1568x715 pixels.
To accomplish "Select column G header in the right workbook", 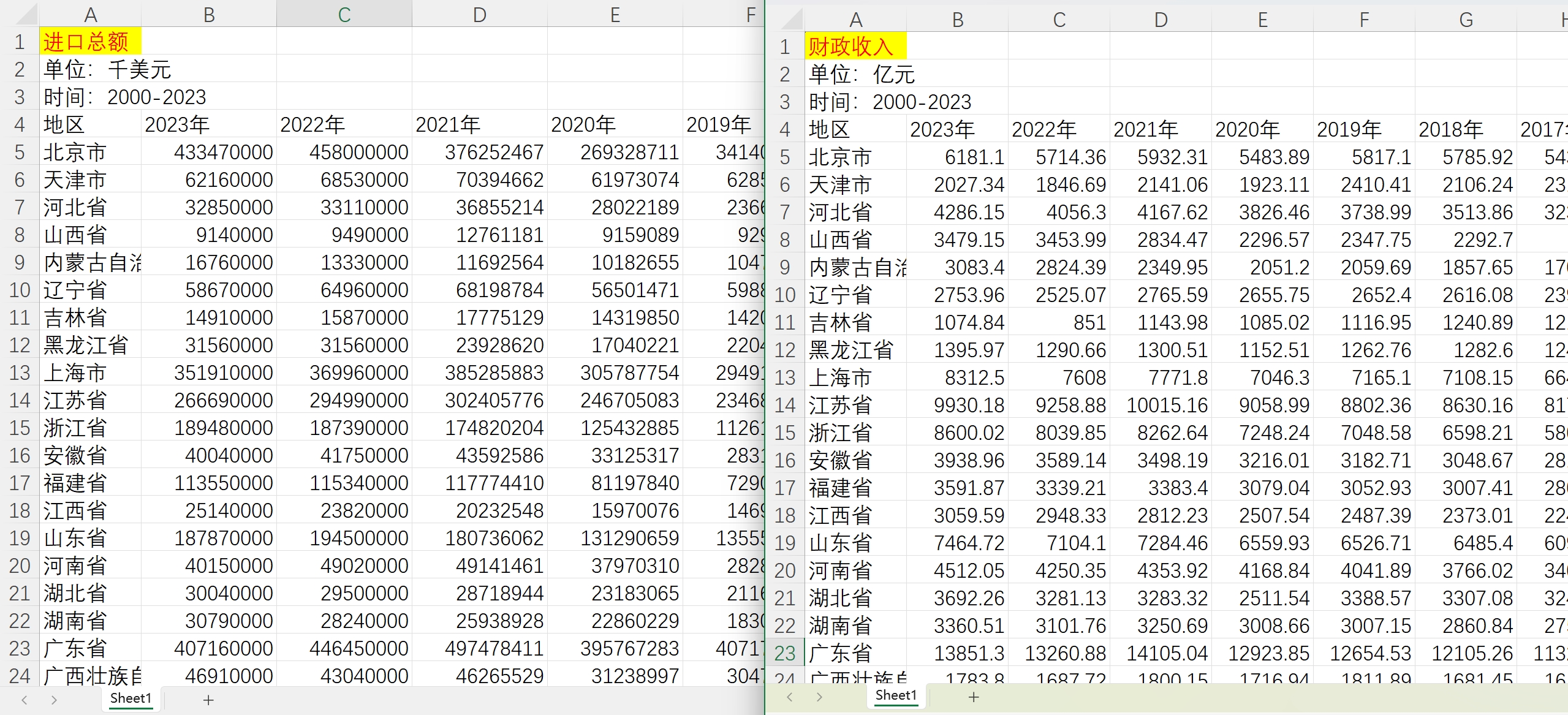I will [x=1466, y=20].
